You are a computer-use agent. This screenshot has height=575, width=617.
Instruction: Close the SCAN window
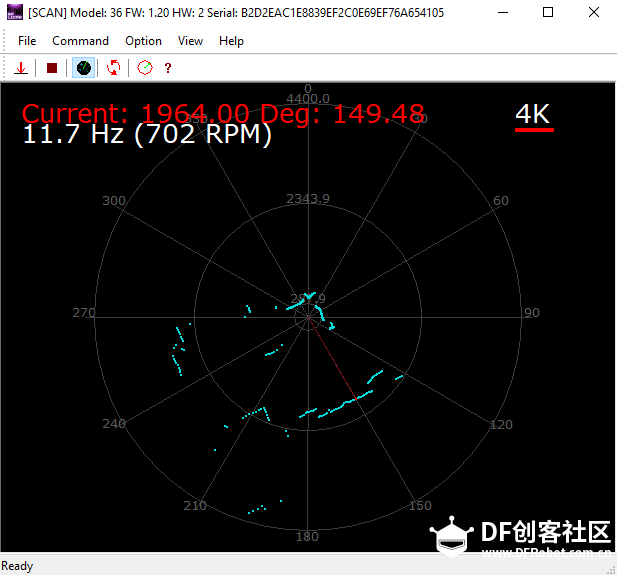(594, 12)
